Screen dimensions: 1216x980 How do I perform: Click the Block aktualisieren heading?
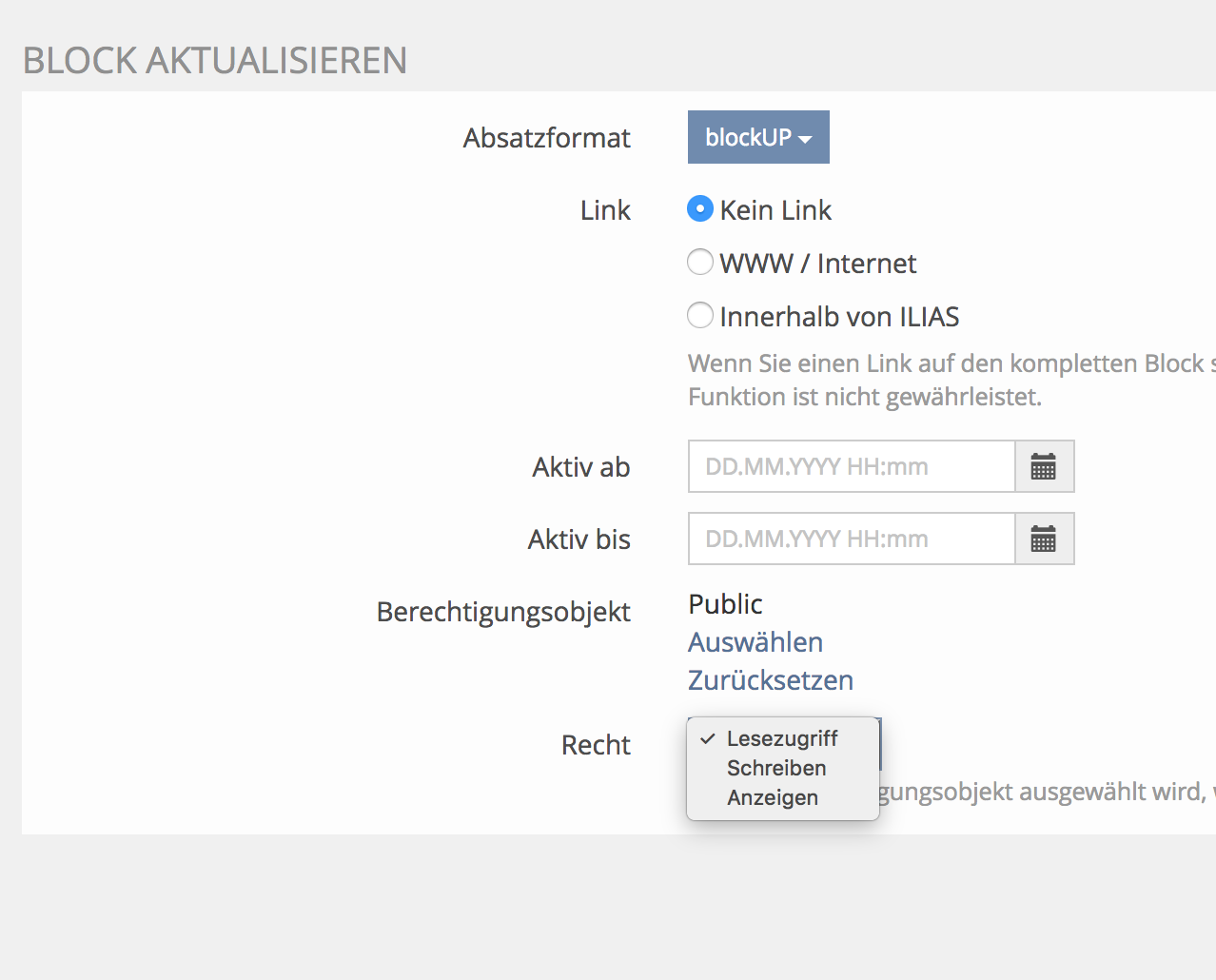[215, 61]
